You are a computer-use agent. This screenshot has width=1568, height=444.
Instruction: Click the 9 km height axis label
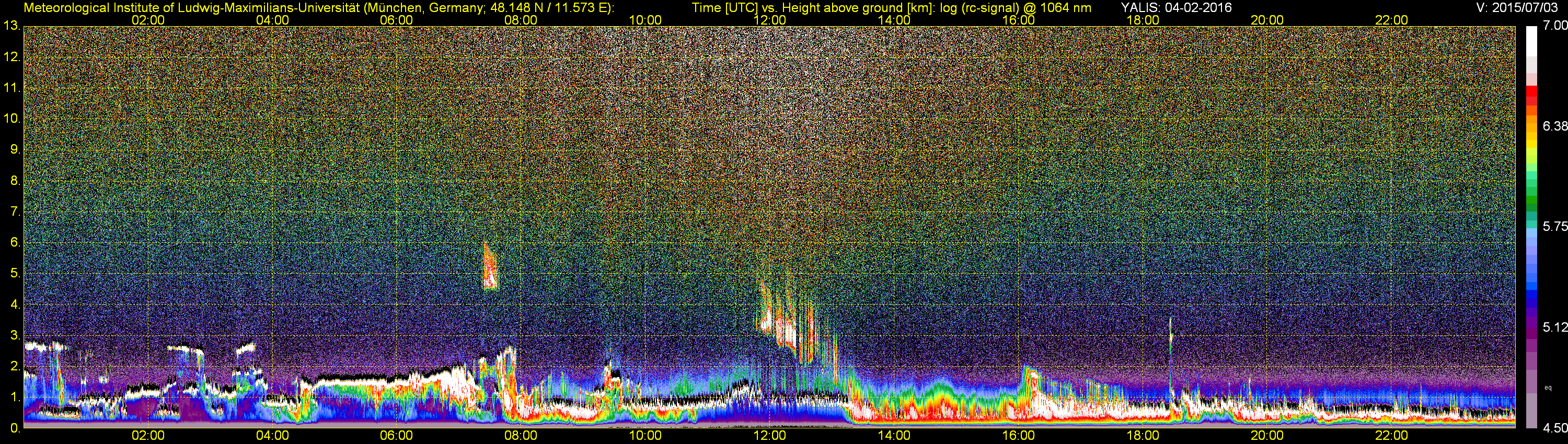[15, 149]
